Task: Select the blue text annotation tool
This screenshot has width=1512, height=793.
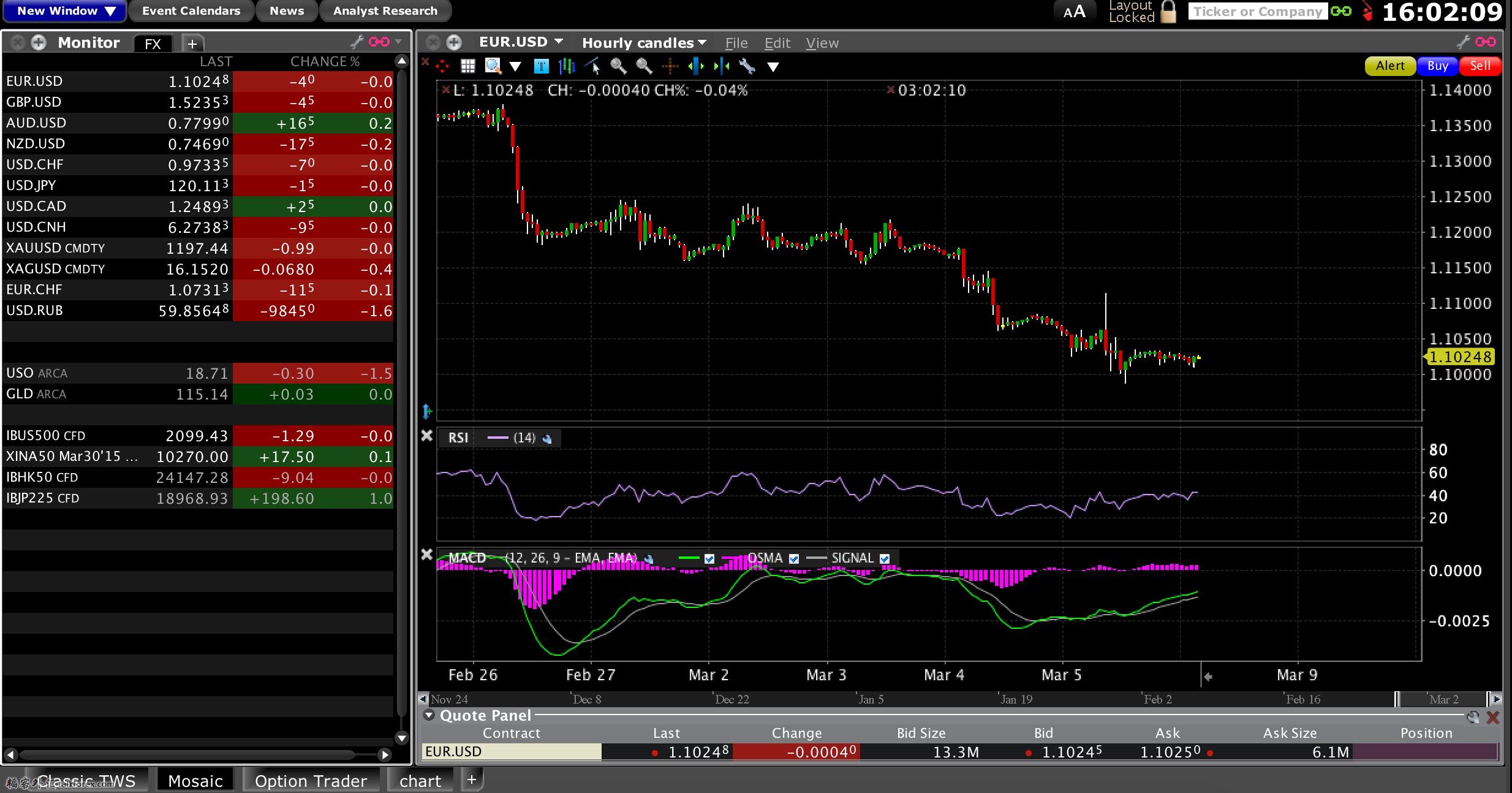Action: (x=541, y=66)
